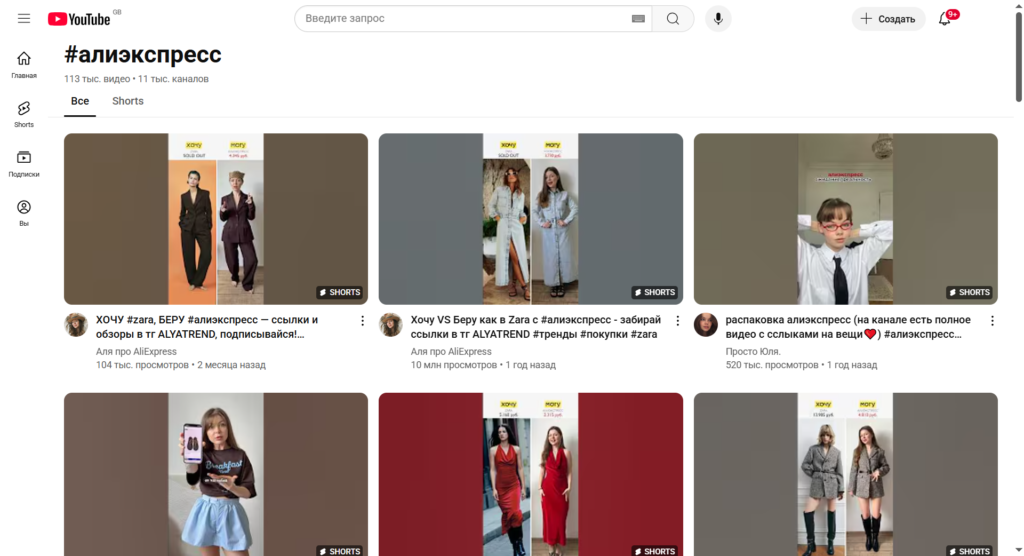Click 104 тыс. просмотров • 2 месяца назад
The image size is (1024, 556).
pos(180,365)
